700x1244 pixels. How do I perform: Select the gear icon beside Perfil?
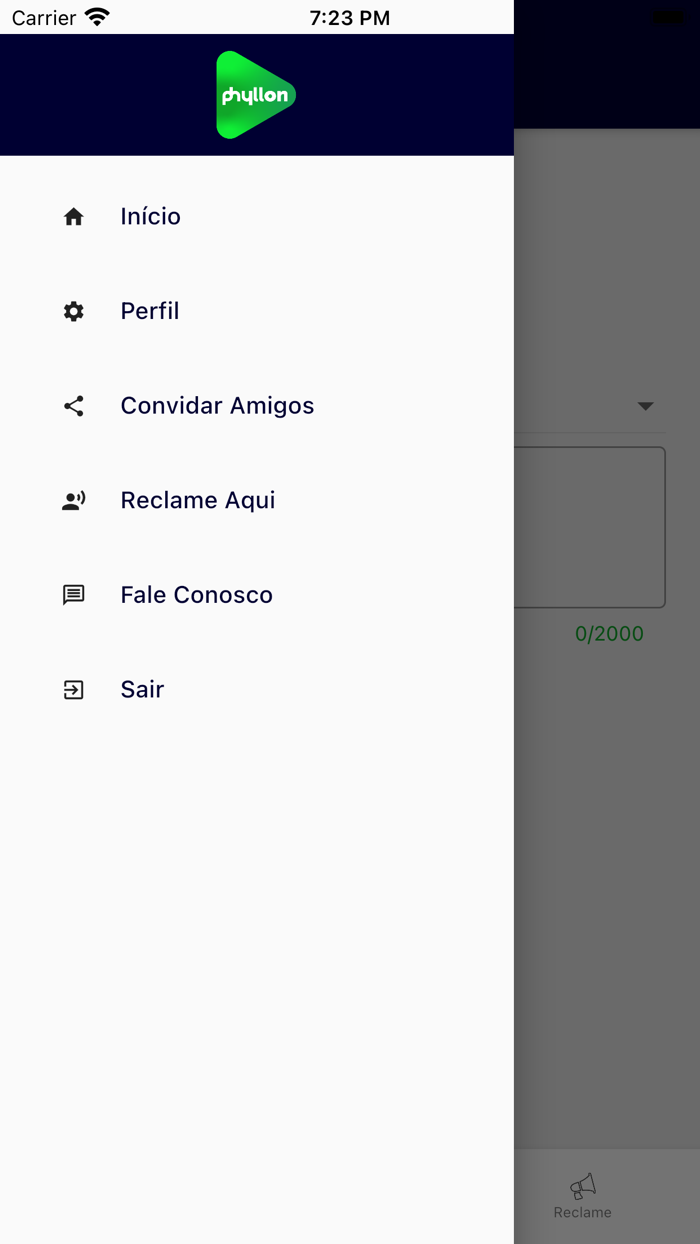pyautogui.click(x=73, y=311)
